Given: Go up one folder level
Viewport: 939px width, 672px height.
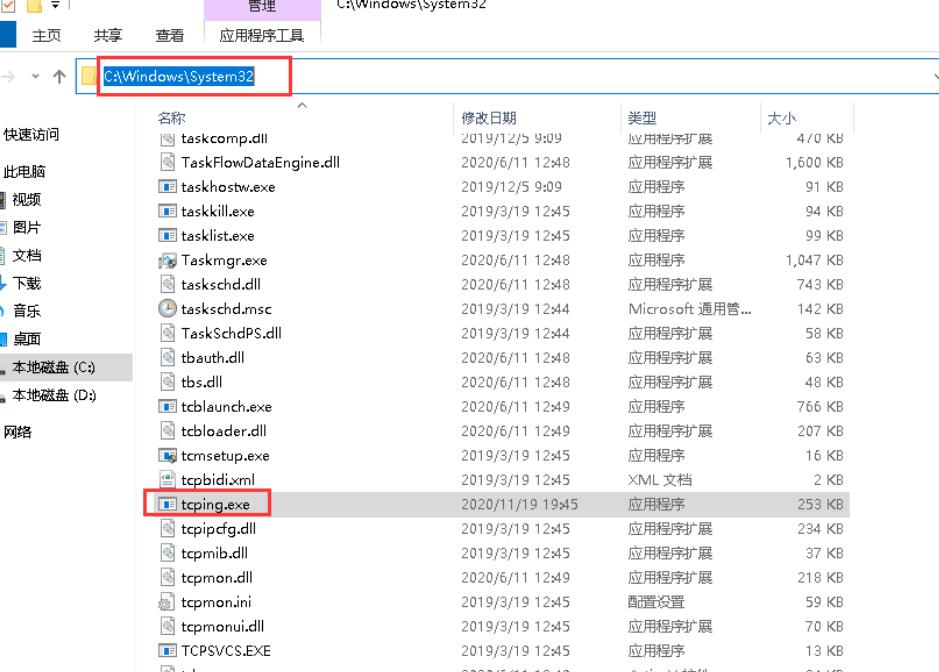Looking at the screenshot, I should click(x=59, y=77).
